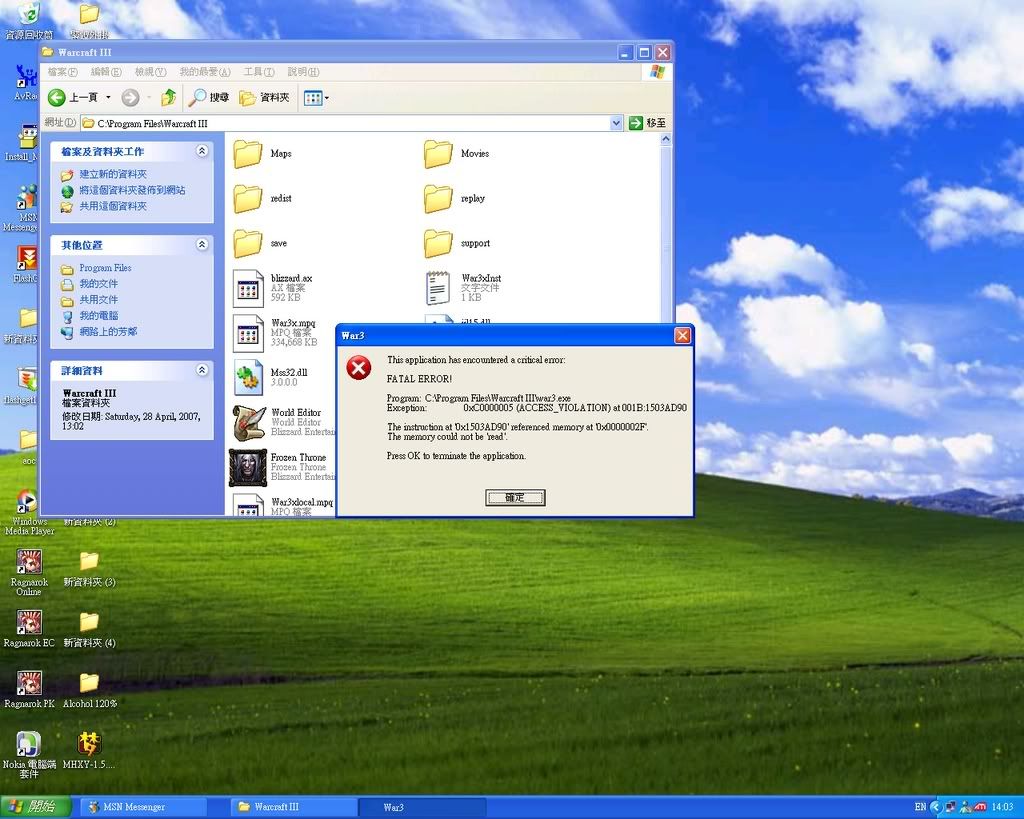Click the World Editor application icon
Screen dimensions: 1024x819
point(248,423)
